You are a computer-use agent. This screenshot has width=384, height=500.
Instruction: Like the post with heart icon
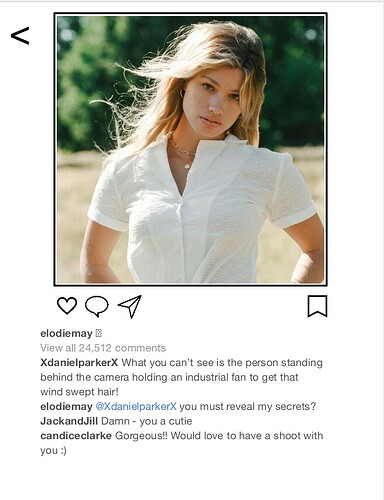67,305
